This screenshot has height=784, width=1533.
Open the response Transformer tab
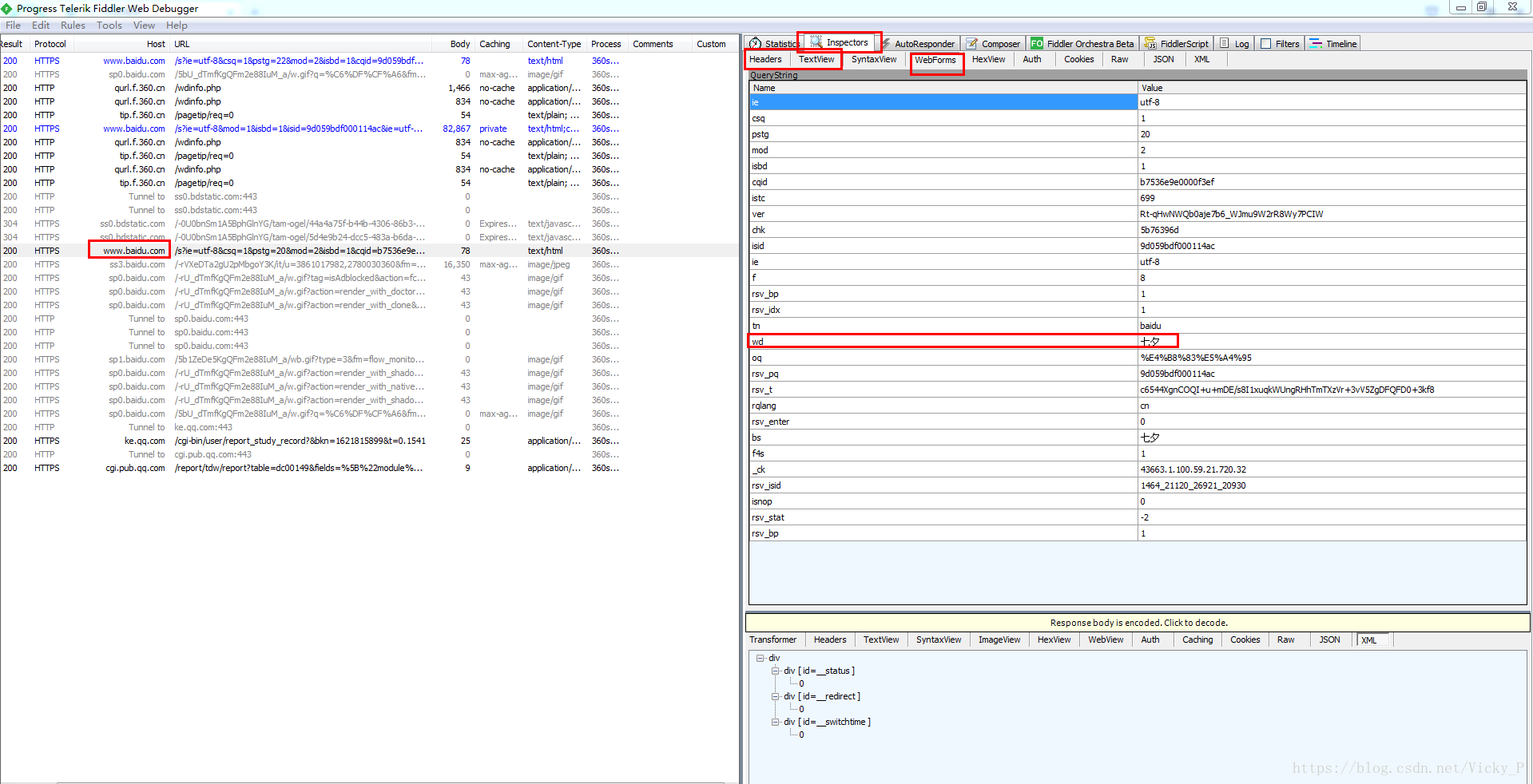pyautogui.click(x=773, y=639)
